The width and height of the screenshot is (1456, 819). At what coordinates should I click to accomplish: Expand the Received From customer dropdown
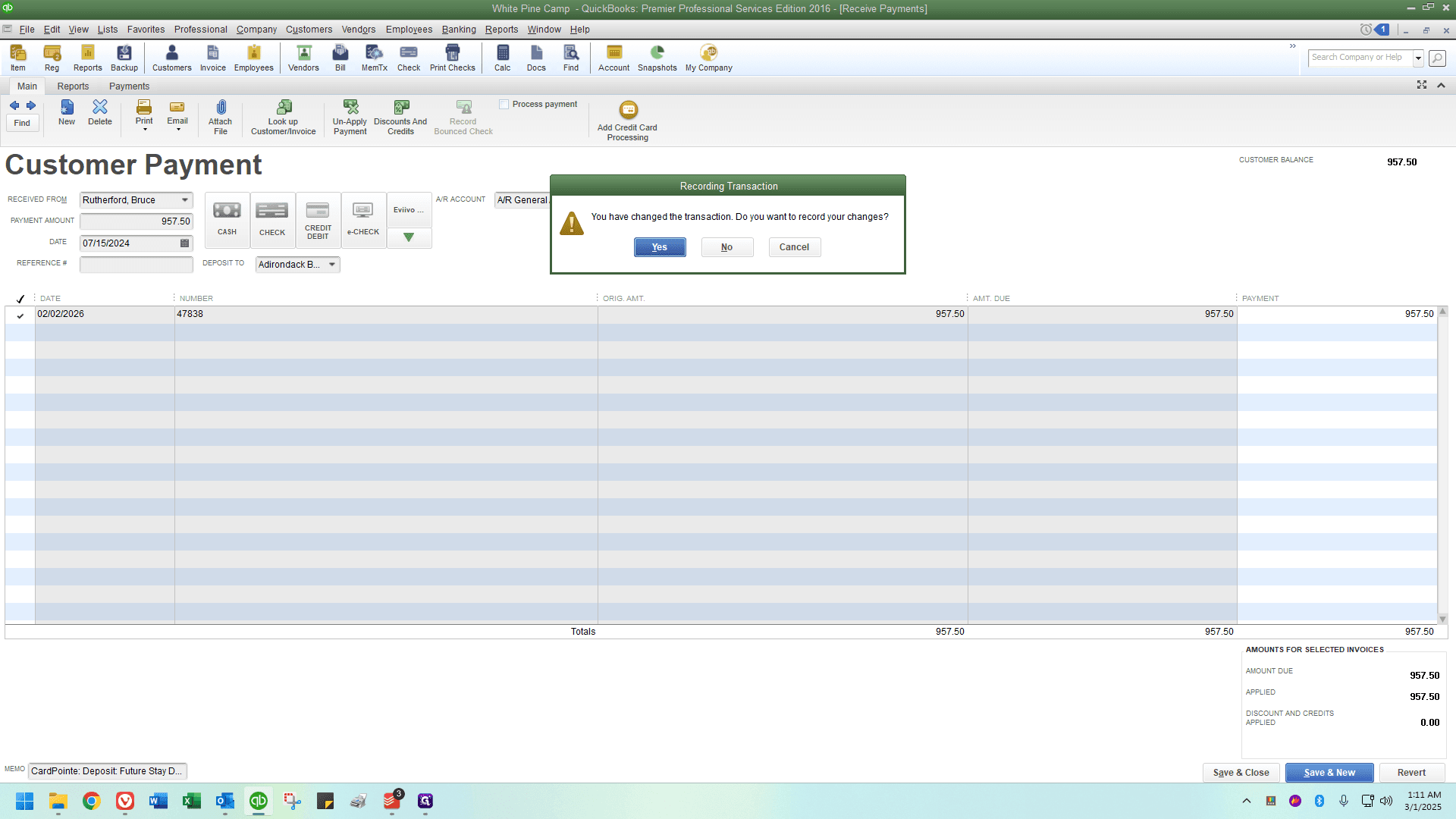pos(185,200)
